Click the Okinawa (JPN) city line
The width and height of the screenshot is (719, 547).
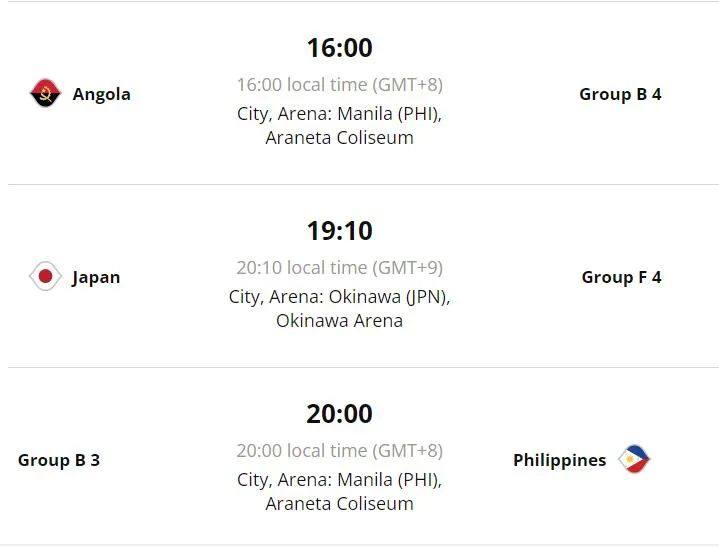[x=339, y=296]
